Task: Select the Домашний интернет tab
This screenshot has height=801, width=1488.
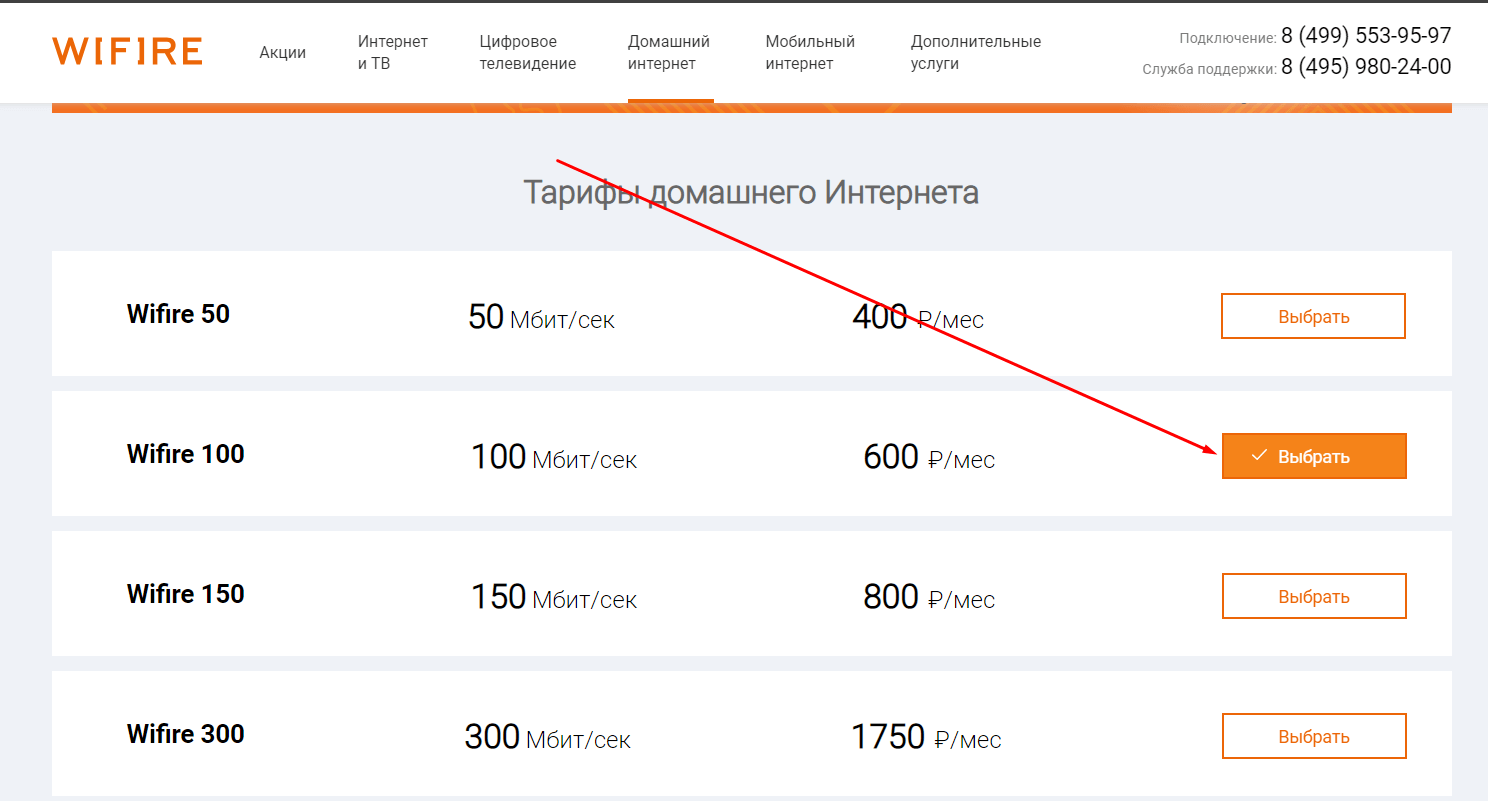Action: coord(669,53)
